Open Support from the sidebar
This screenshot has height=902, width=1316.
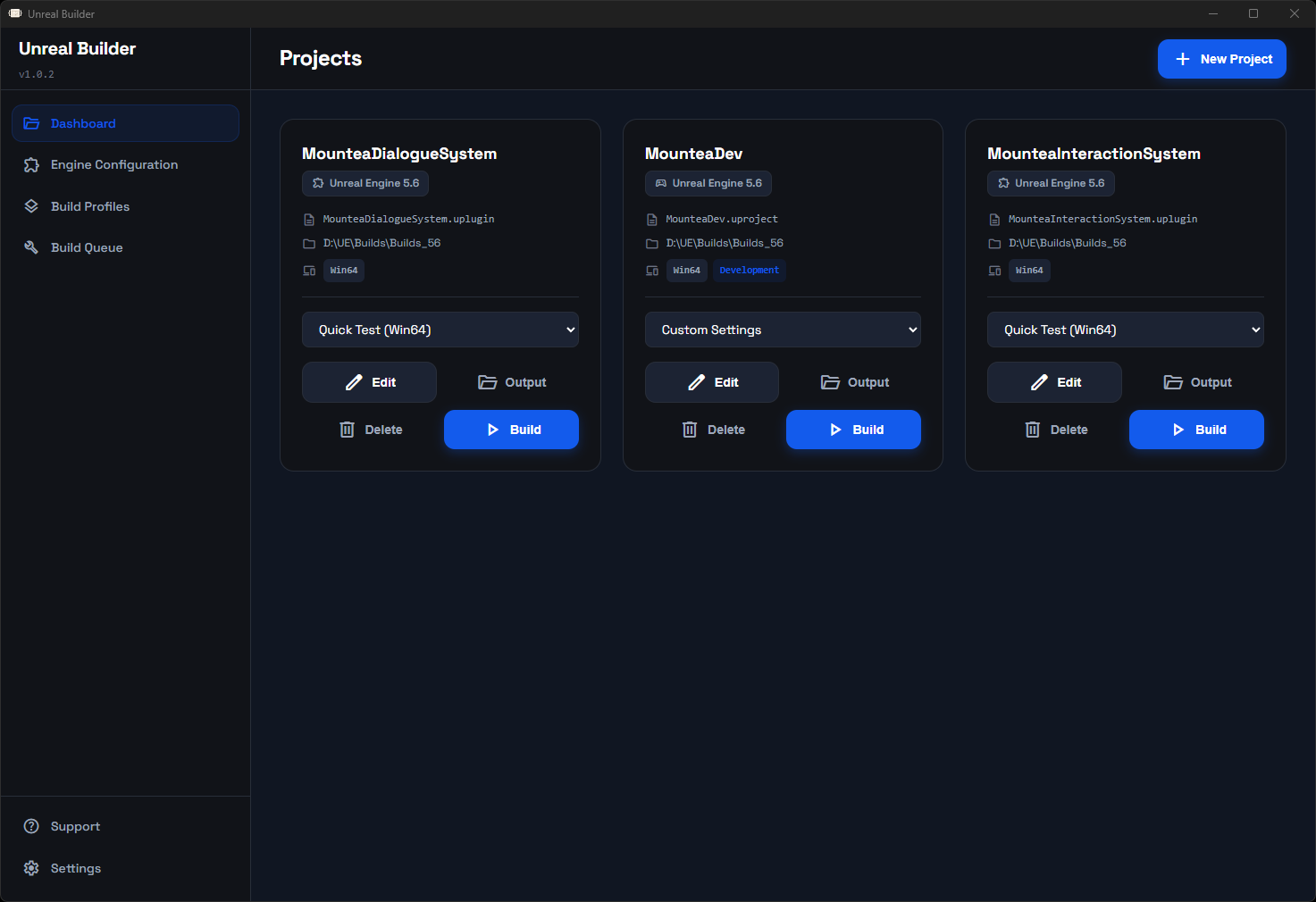coord(125,826)
